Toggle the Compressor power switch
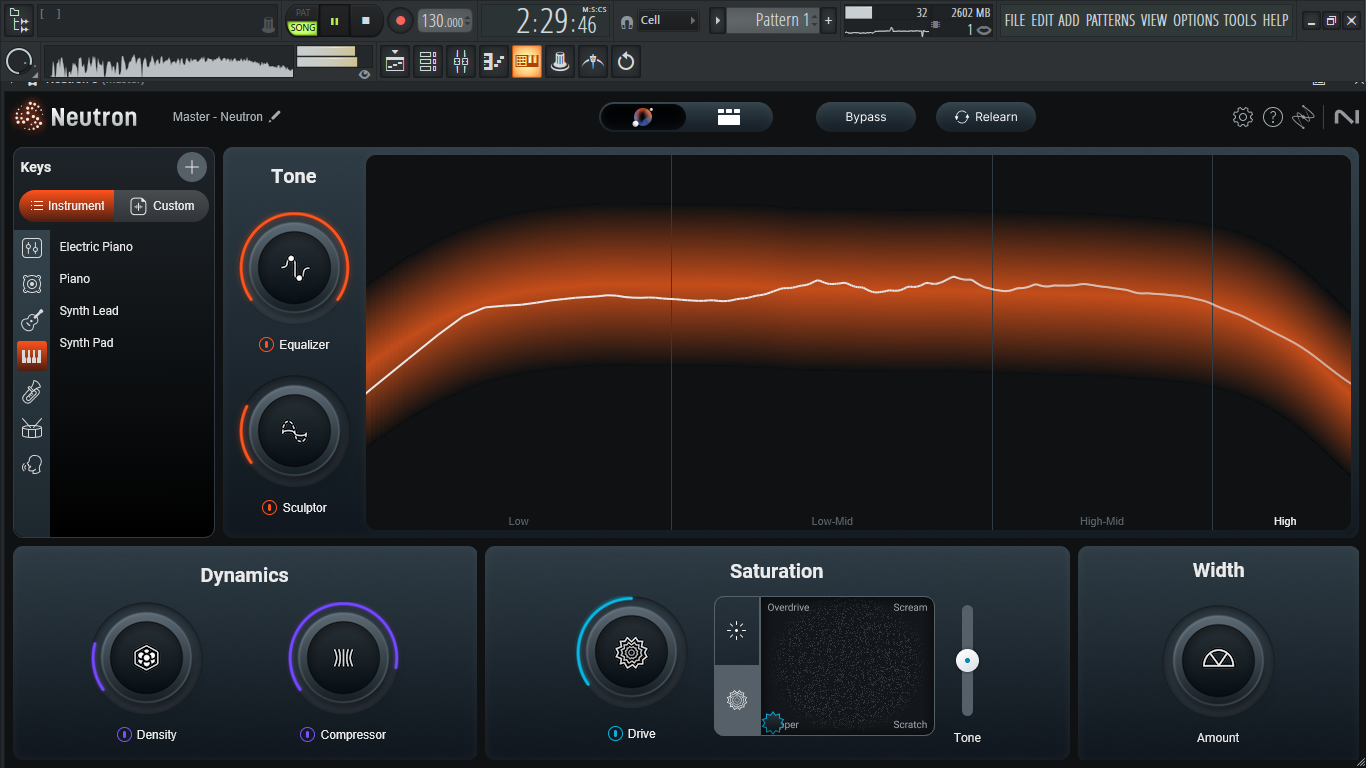Image resolution: width=1366 pixels, height=768 pixels. (x=308, y=735)
